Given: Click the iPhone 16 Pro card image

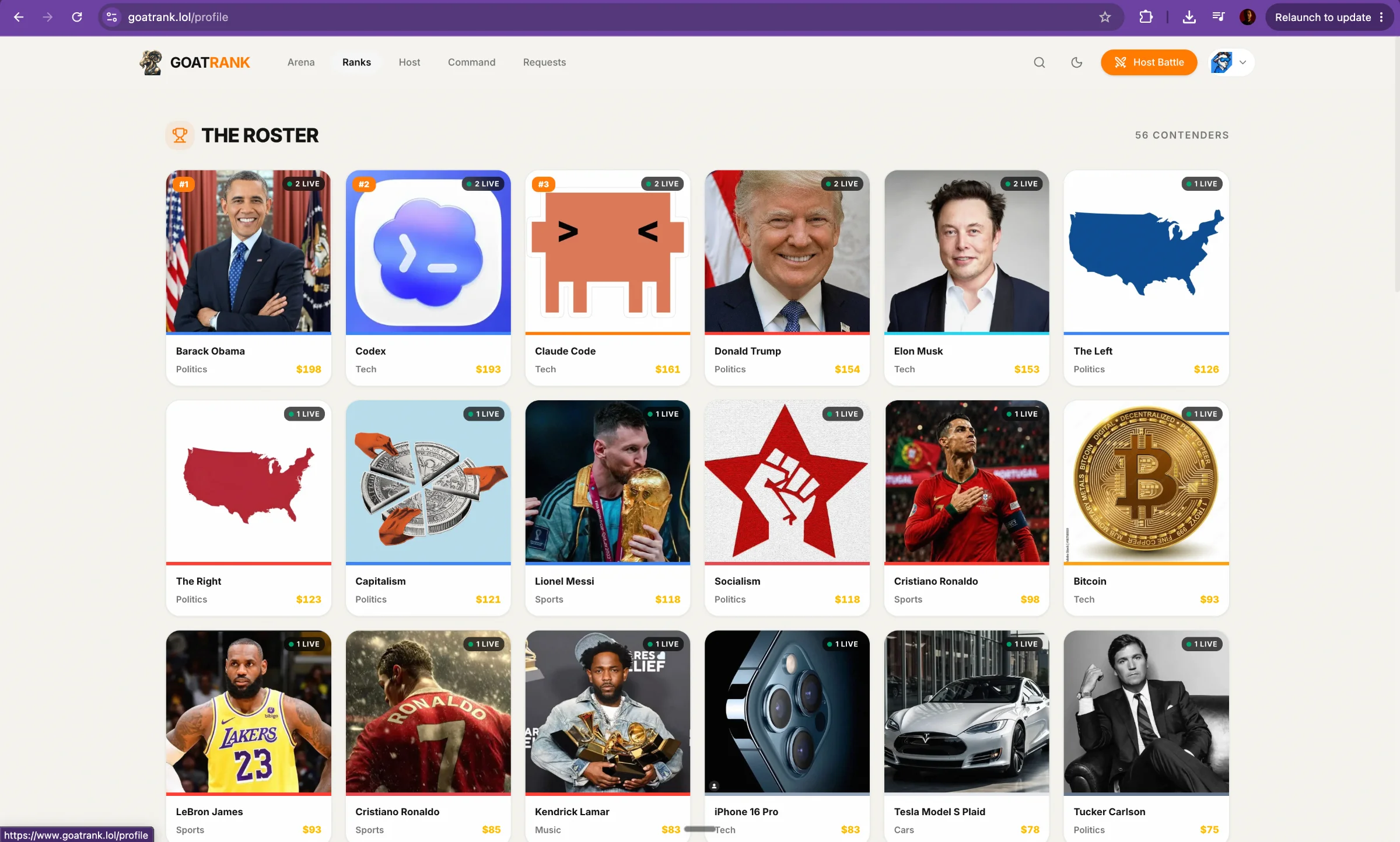Looking at the screenshot, I should click(x=787, y=711).
